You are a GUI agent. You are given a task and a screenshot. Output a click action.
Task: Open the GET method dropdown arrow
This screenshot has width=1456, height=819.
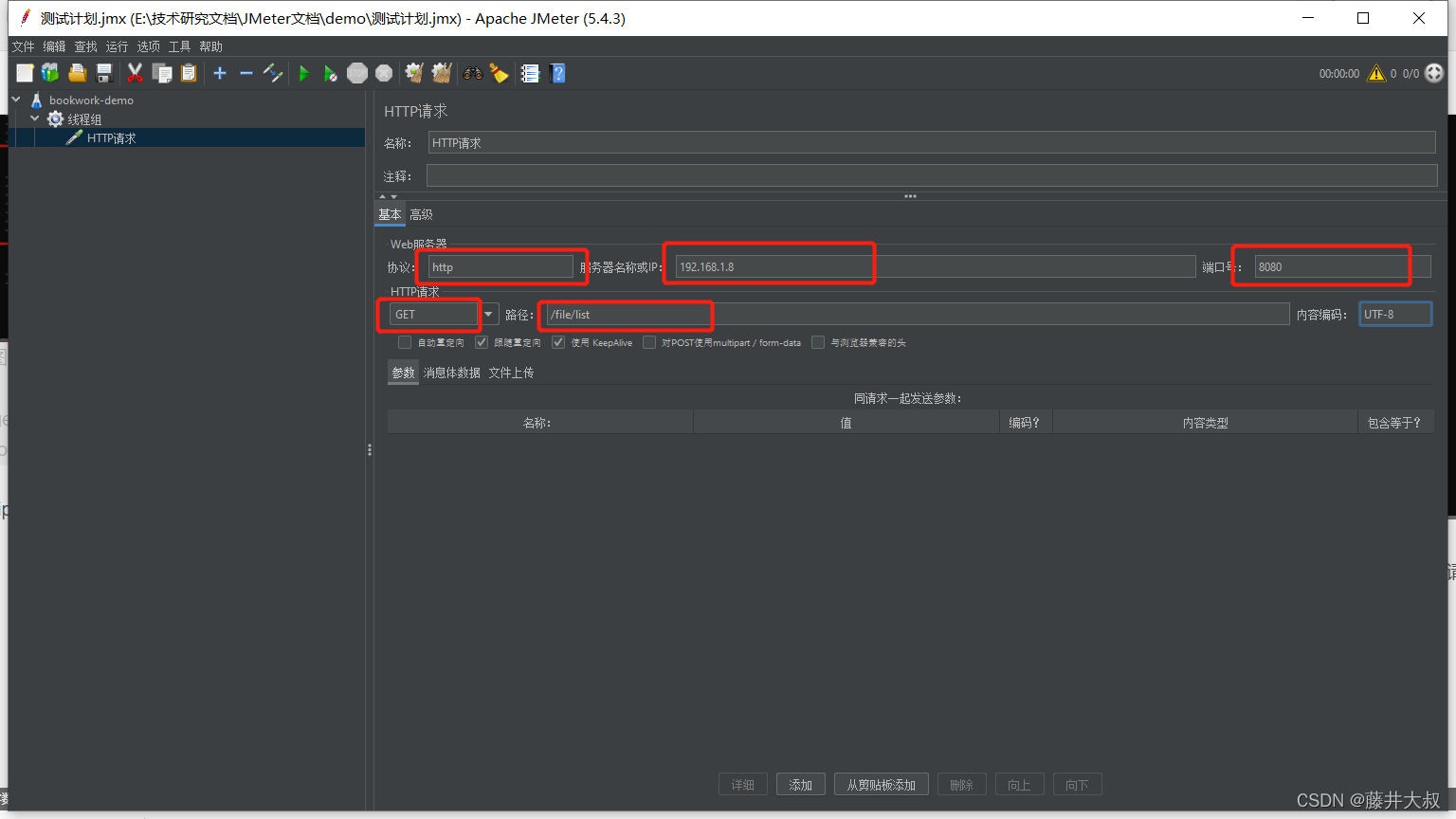click(489, 314)
